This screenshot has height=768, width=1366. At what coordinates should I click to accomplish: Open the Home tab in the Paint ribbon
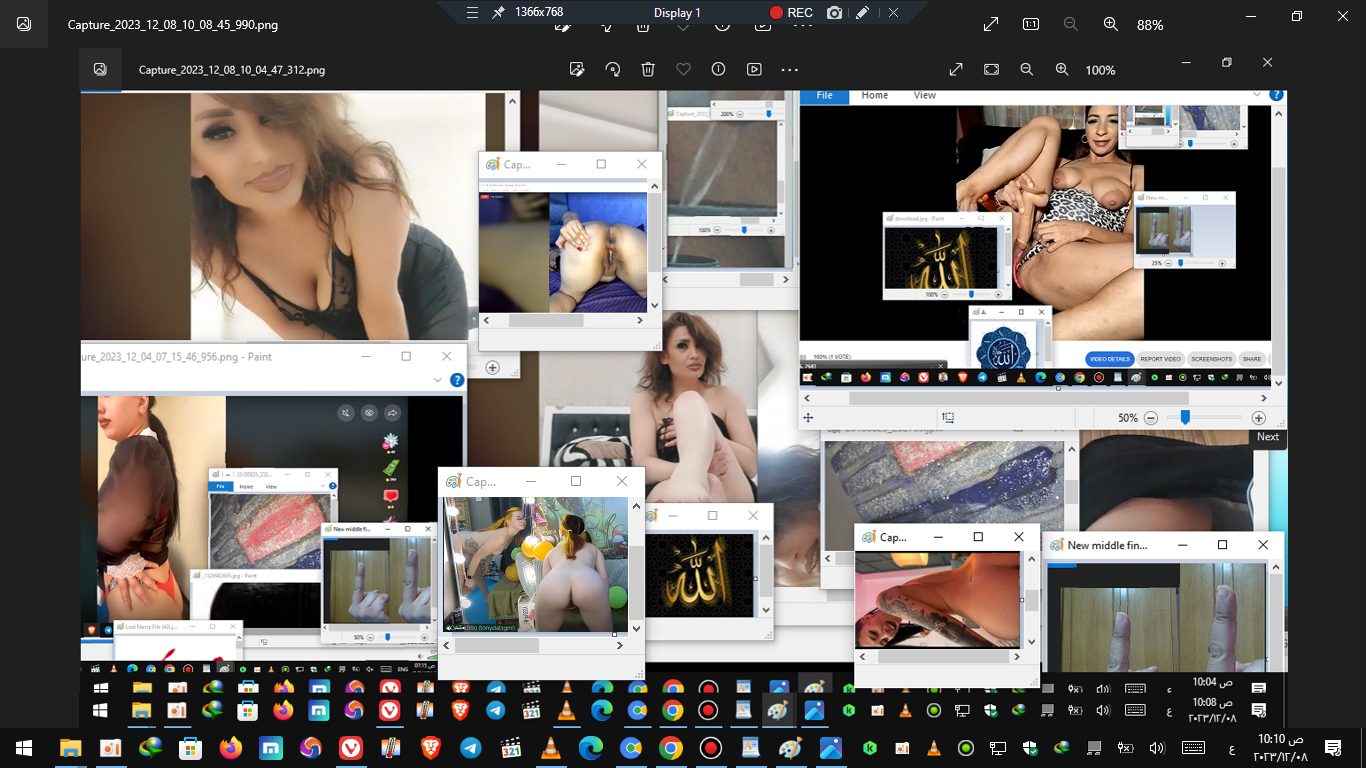coord(875,95)
